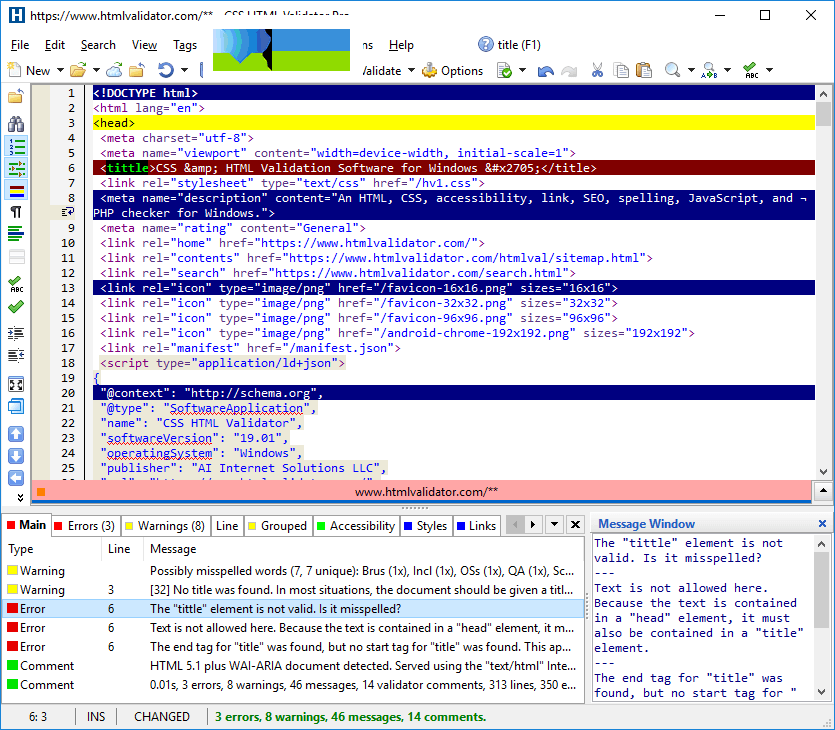Switch to the Styles tab
Screen dimensions: 835x730
[426, 526]
